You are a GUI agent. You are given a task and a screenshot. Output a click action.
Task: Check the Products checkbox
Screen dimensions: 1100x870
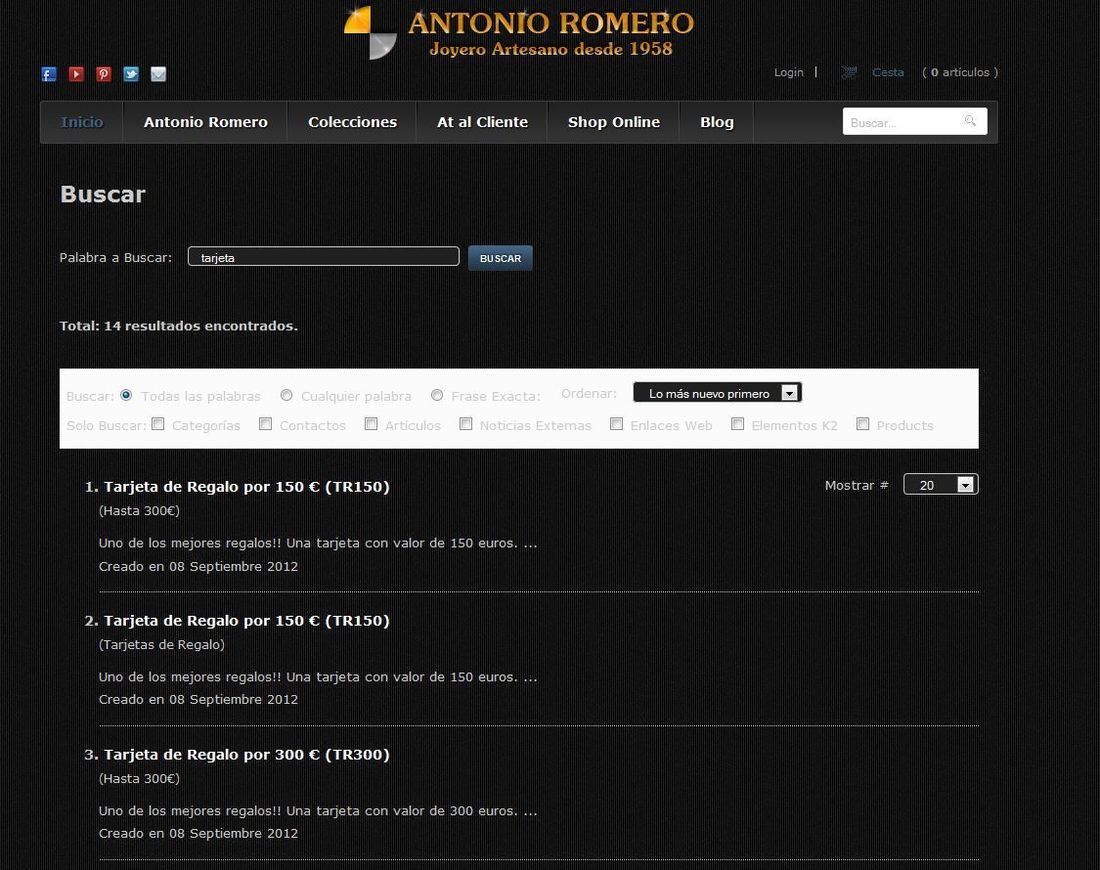pyautogui.click(x=863, y=424)
